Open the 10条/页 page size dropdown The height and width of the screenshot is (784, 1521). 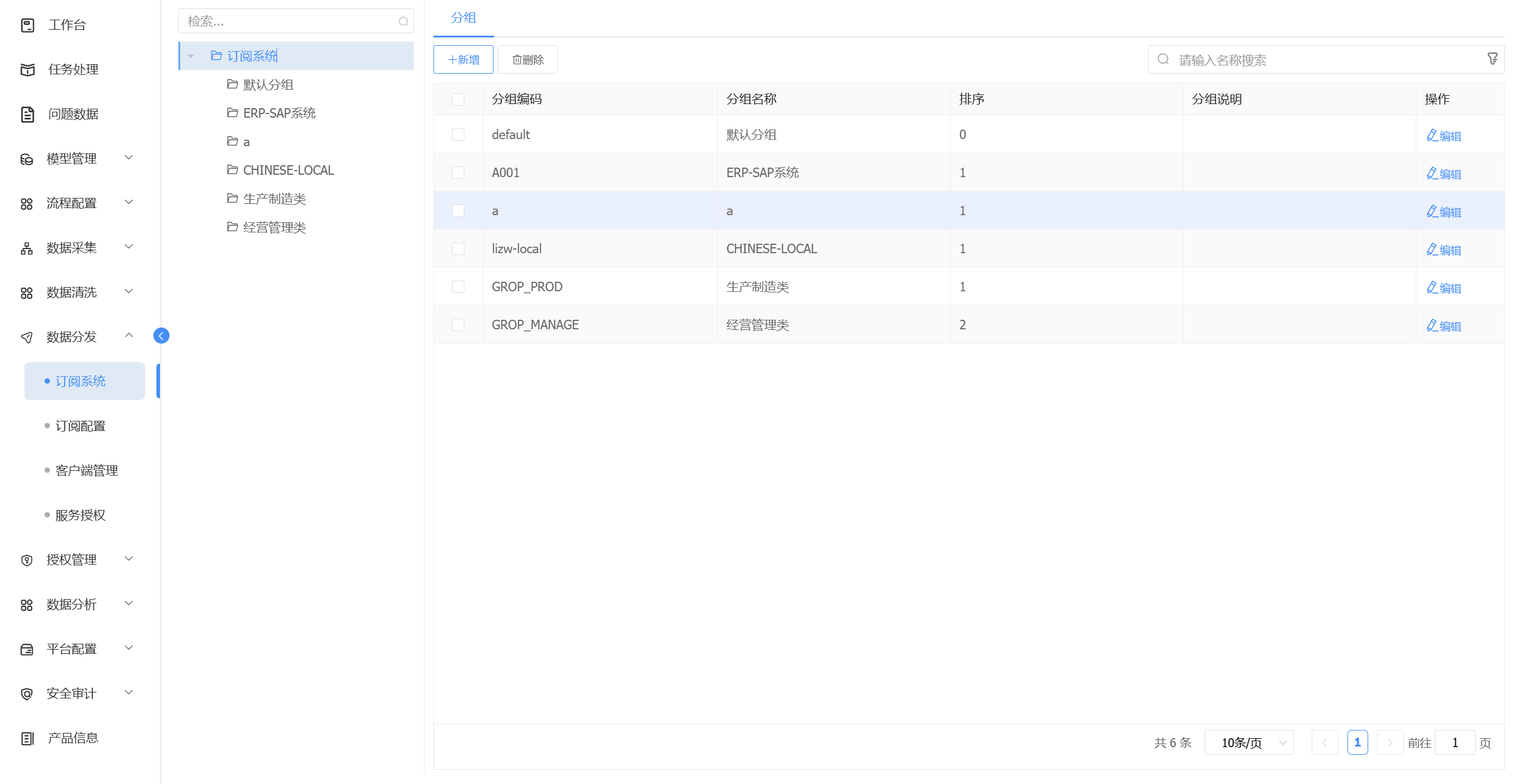1248,742
